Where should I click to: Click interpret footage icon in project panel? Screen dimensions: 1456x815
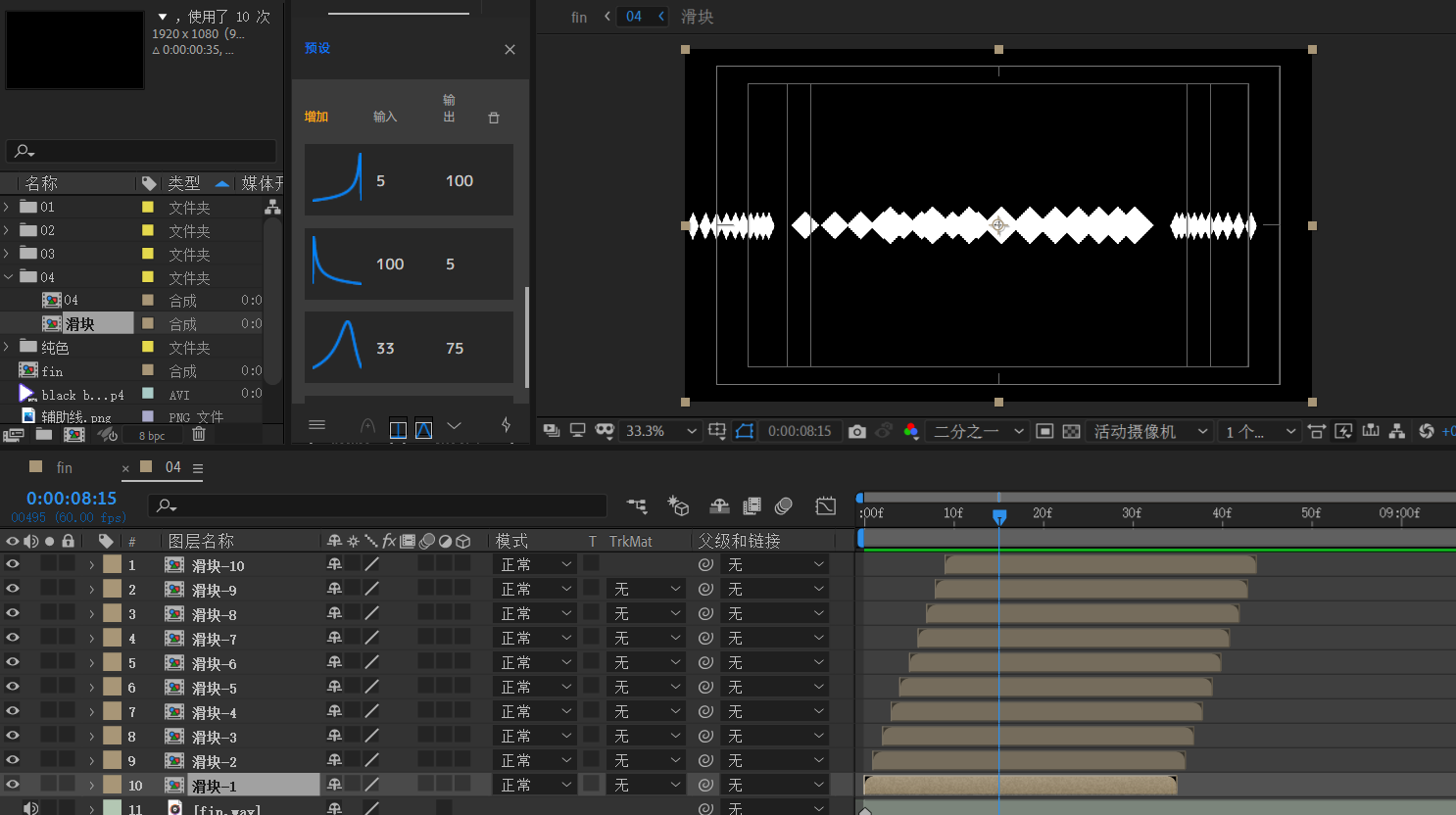14,434
